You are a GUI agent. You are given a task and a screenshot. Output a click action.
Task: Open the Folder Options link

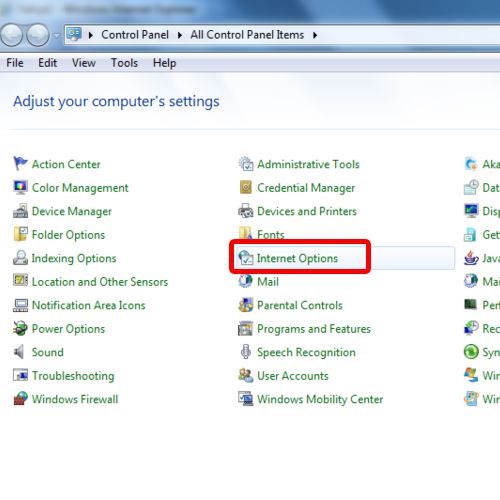68,235
